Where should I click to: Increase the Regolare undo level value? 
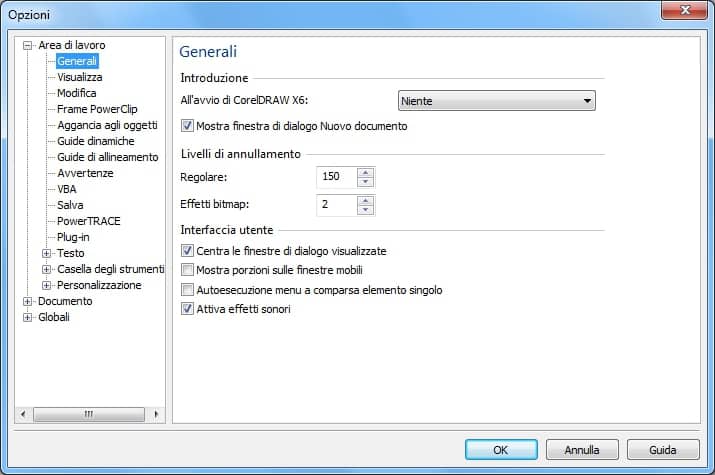[366, 171]
